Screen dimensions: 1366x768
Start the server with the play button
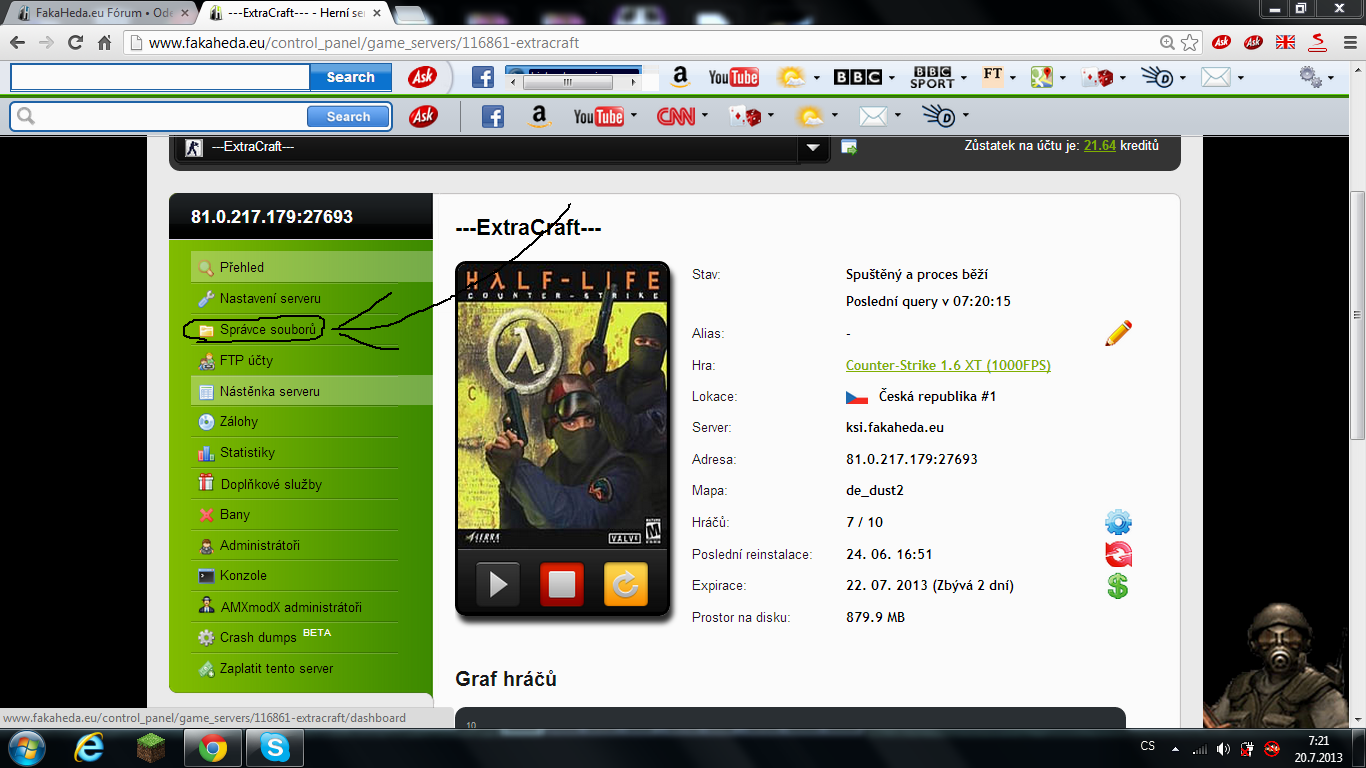point(498,585)
